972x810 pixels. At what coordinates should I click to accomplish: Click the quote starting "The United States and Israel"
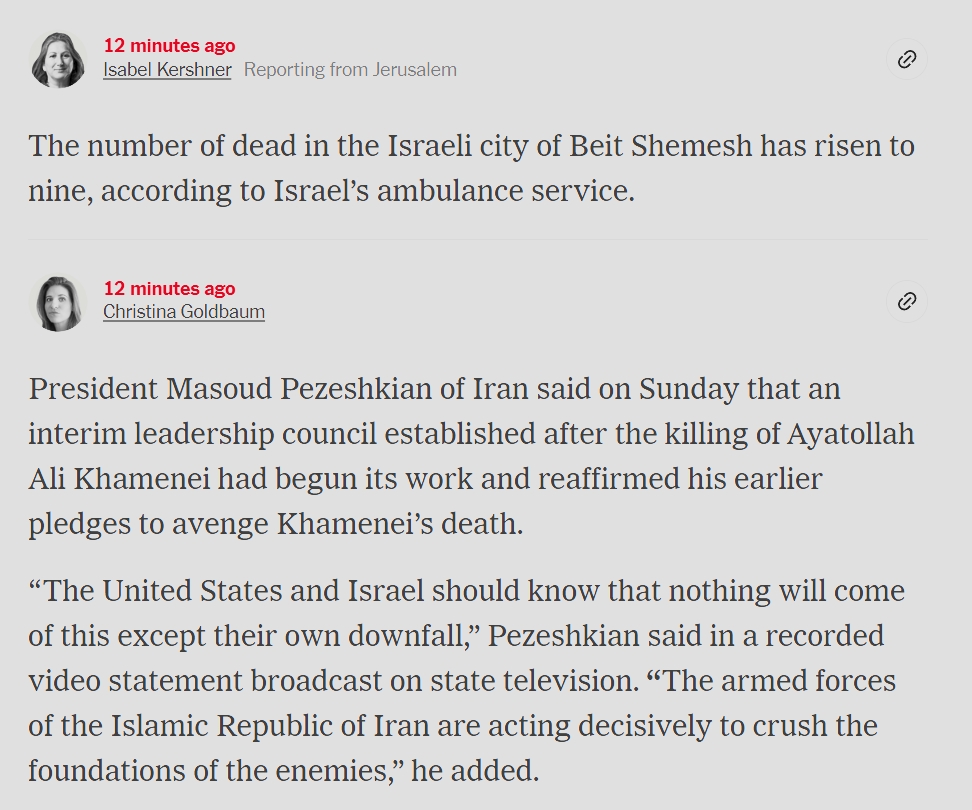(x=466, y=680)
